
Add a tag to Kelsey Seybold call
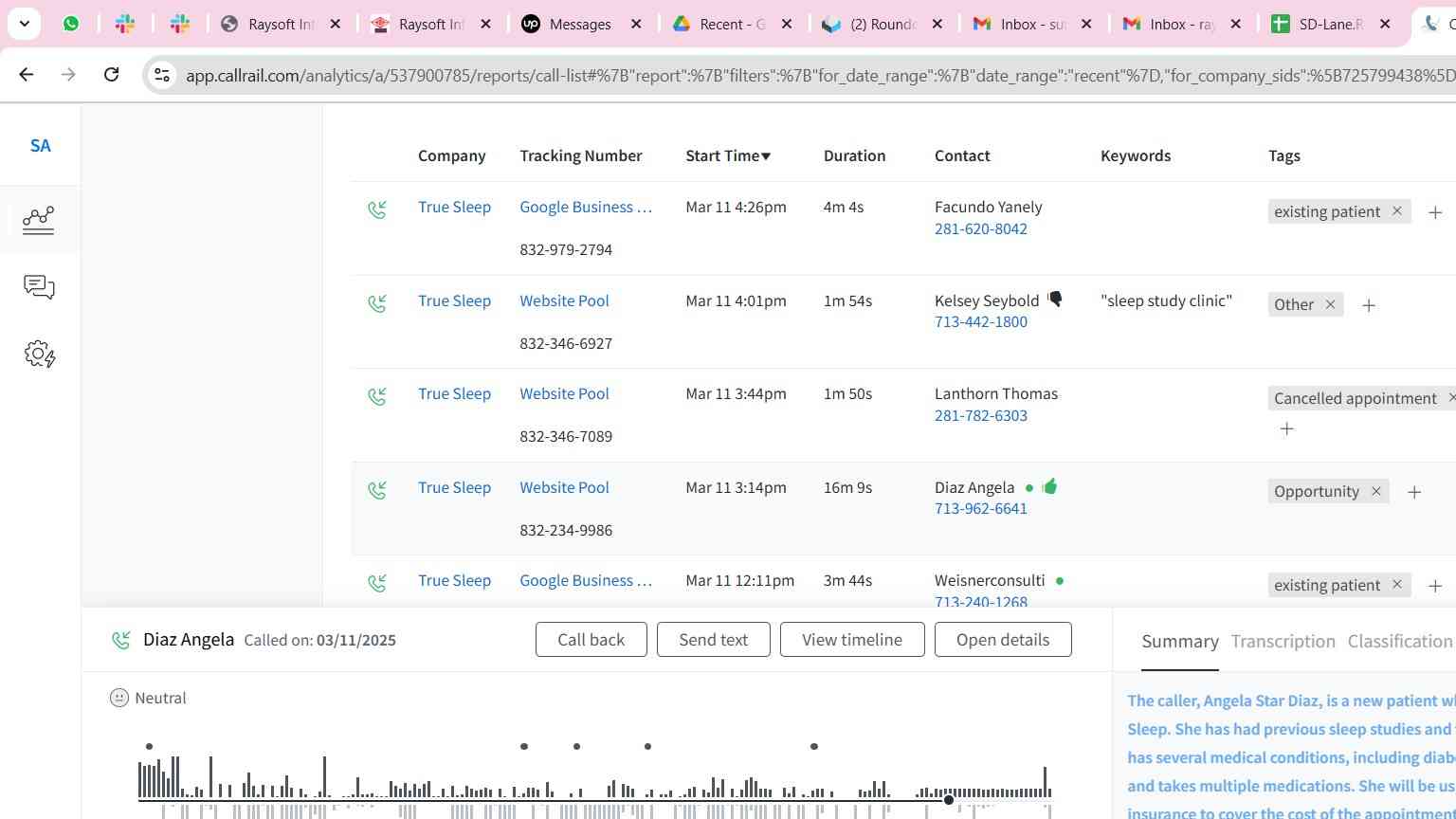pyautogui.click(x=1369, y=305)
